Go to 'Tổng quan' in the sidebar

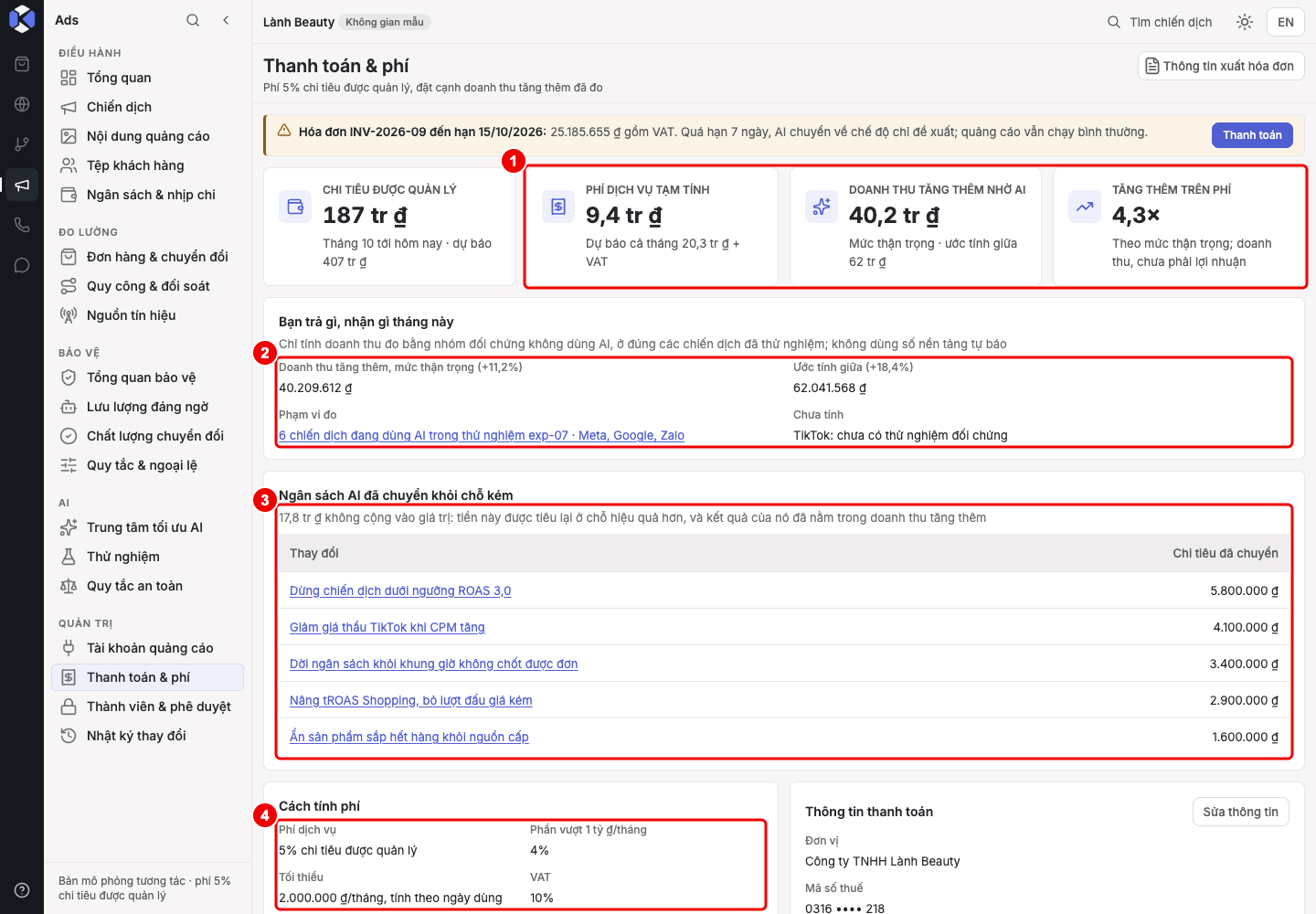point(147,78)
